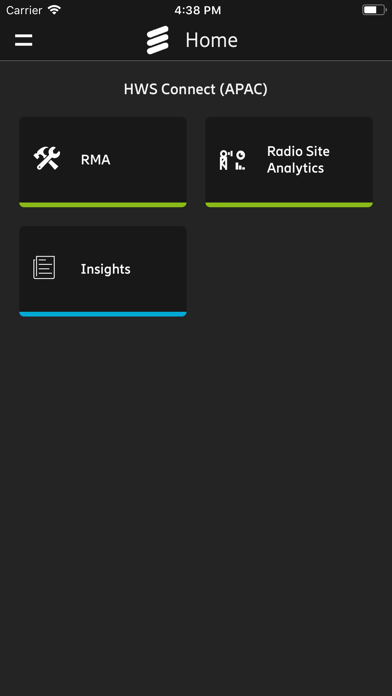Click the RMA tools icon

tap(47, 159)
